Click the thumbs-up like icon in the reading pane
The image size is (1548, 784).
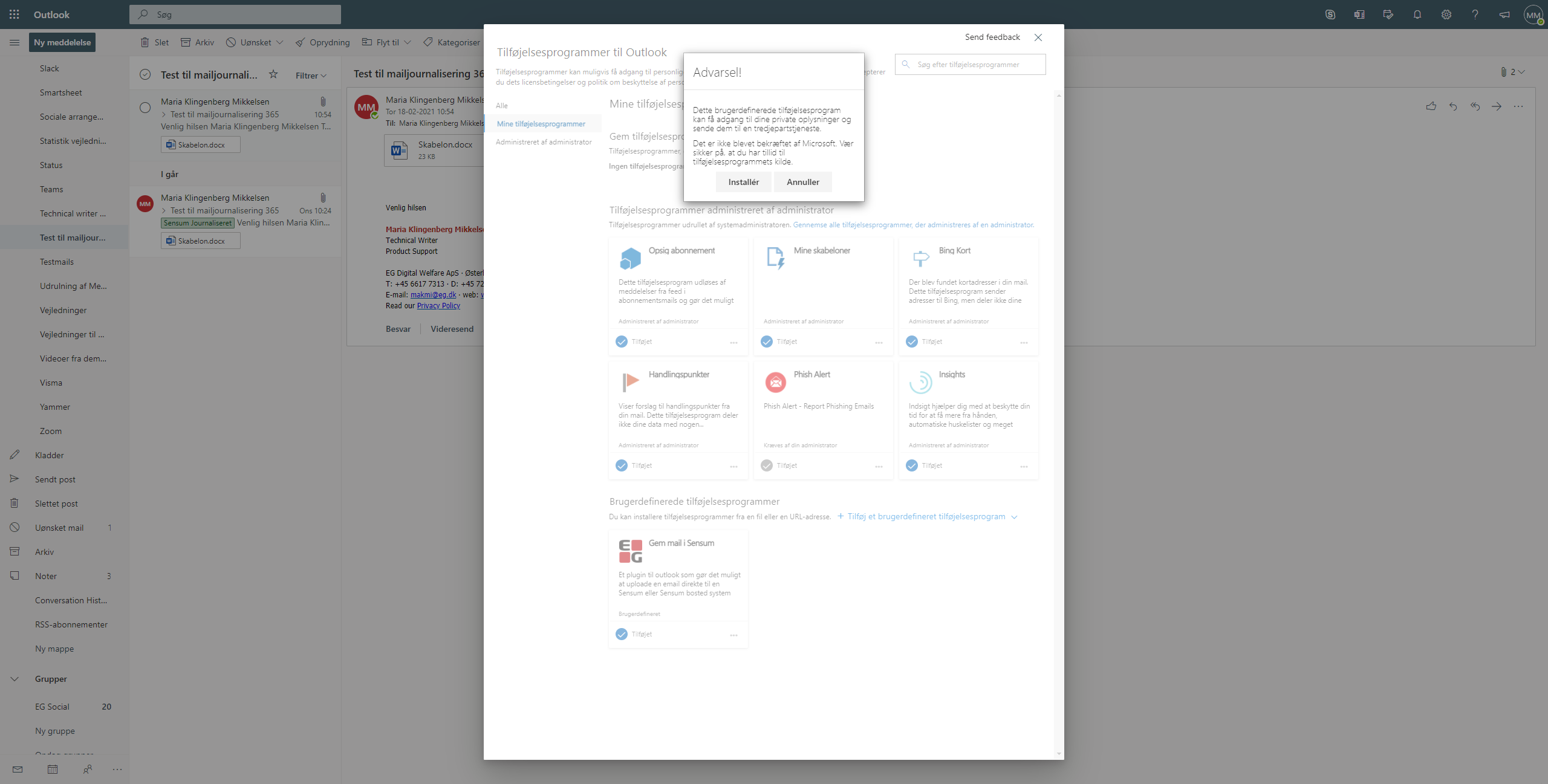pyautogui.click(x=1431, y=106)
